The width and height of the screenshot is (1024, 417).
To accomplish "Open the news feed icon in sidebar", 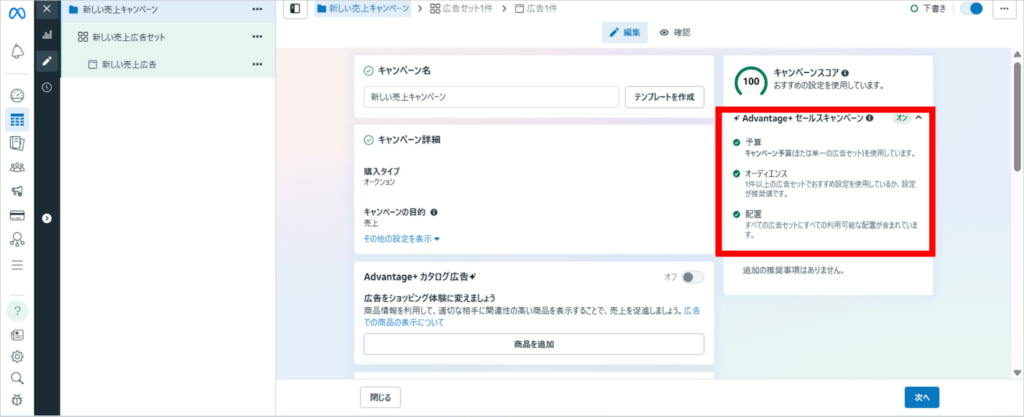I will 18,335.
